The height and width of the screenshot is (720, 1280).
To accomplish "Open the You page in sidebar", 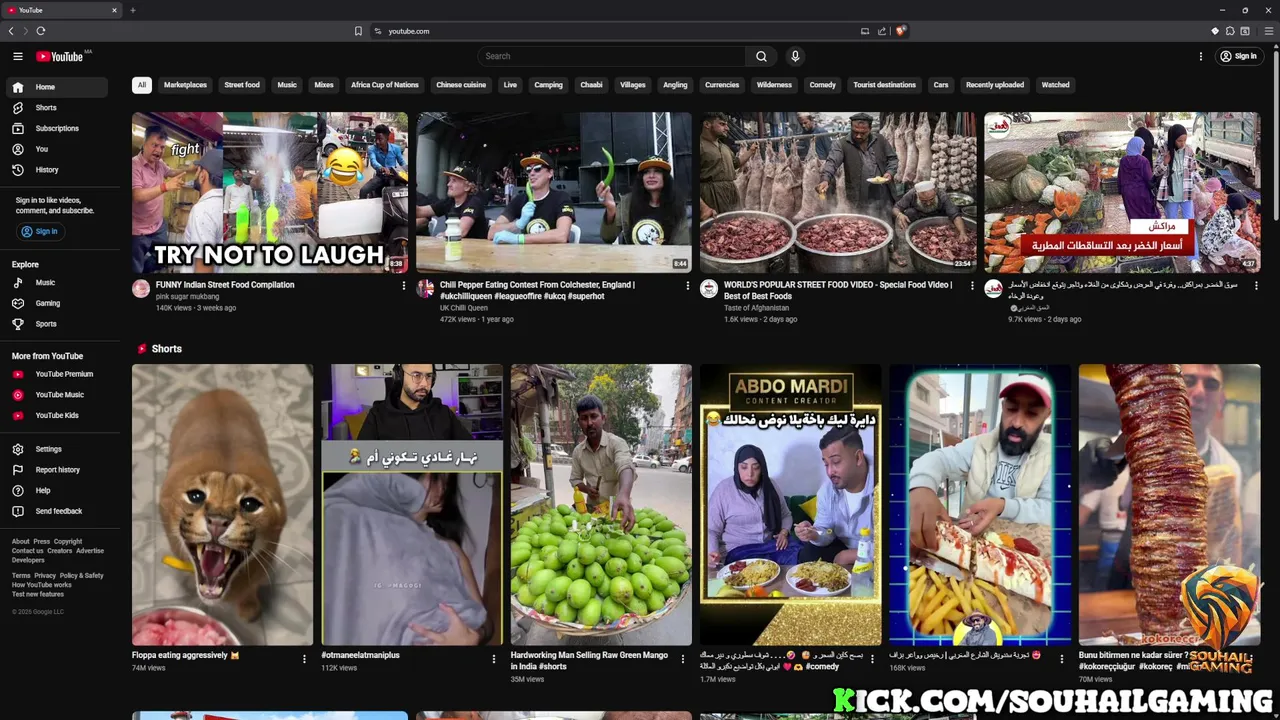I will 56,149.
